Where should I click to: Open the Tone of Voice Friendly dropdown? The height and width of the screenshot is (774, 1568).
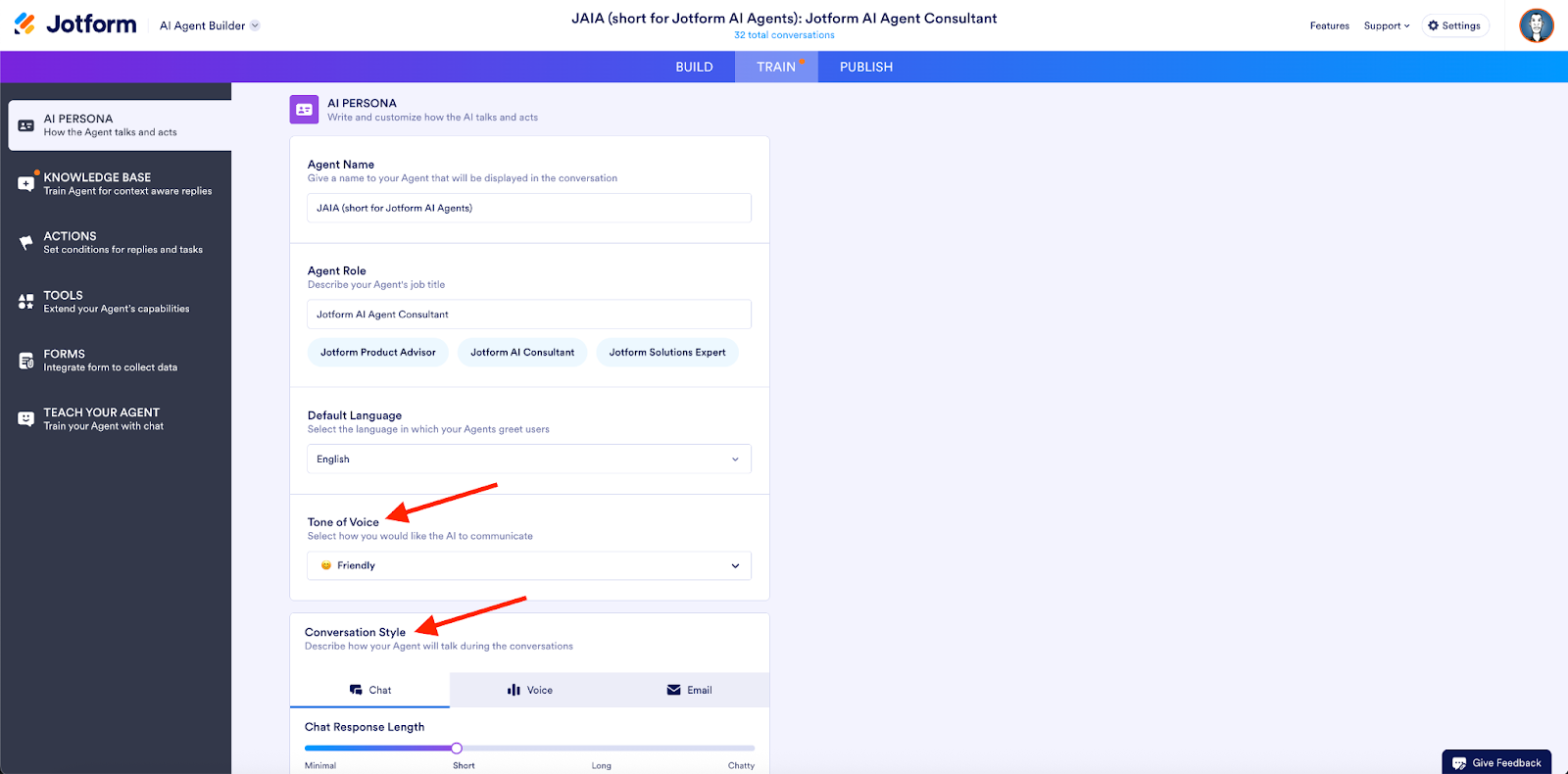[529, 565]
